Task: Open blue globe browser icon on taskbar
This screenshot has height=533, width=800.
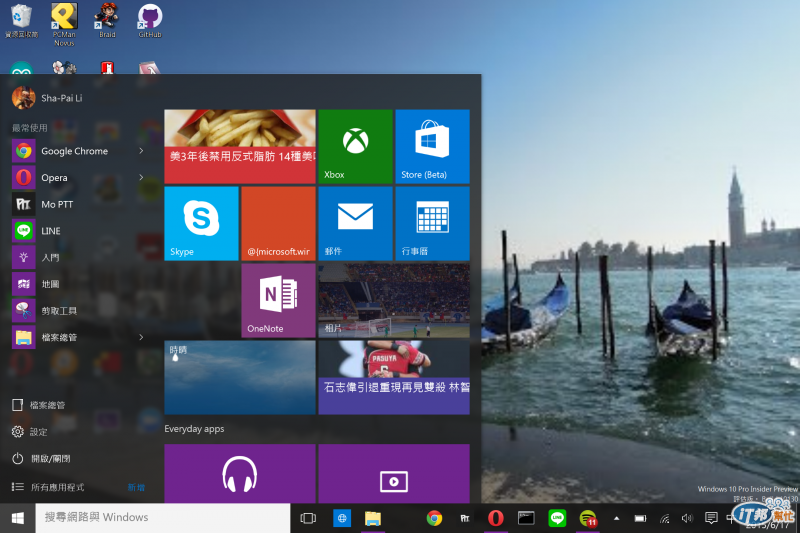Action: (342, 518)
